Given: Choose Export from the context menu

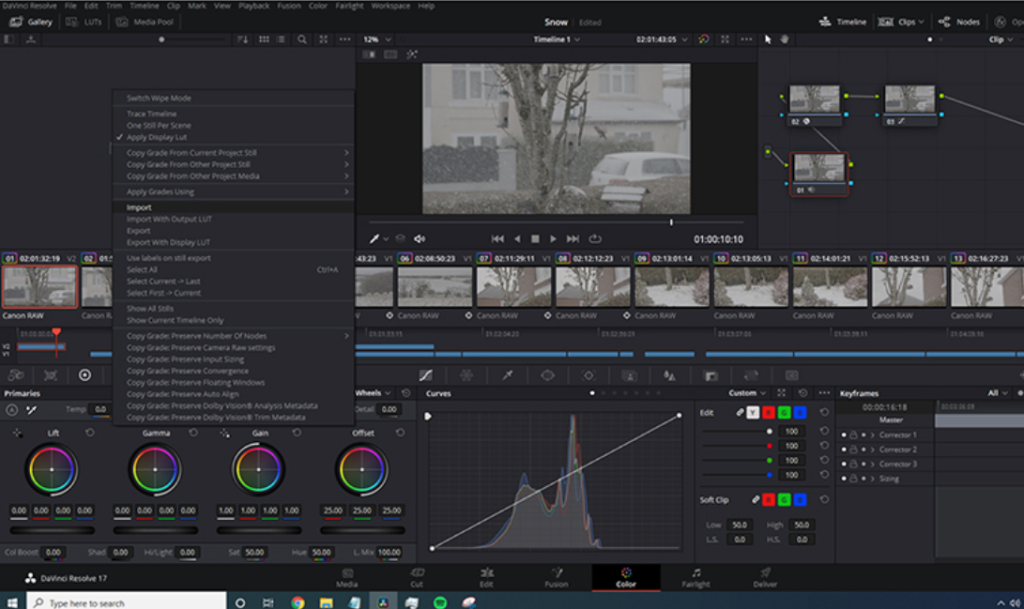Looking at the screenshot, I should [x=138, y=230].
